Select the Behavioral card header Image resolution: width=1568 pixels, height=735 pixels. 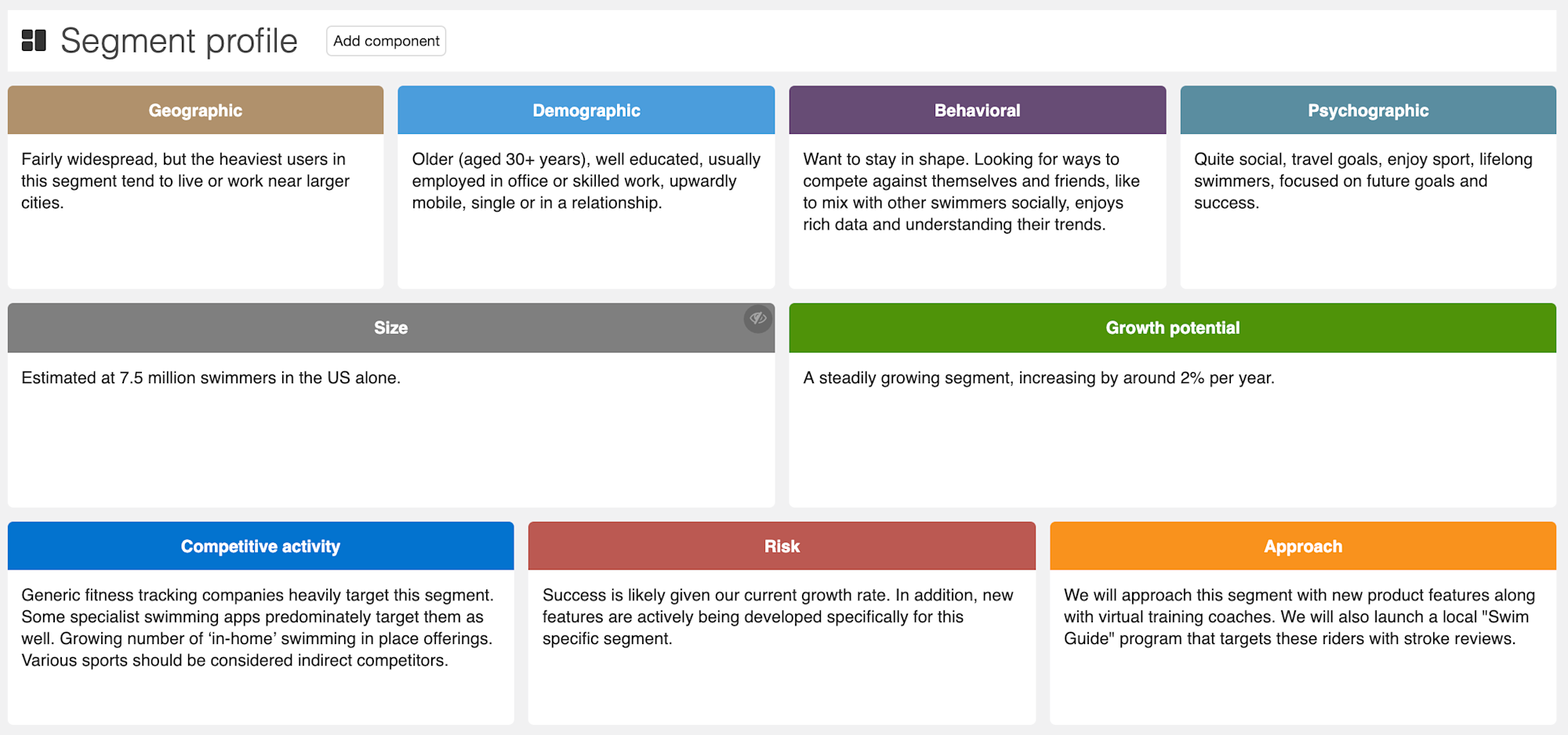[977, 110]
